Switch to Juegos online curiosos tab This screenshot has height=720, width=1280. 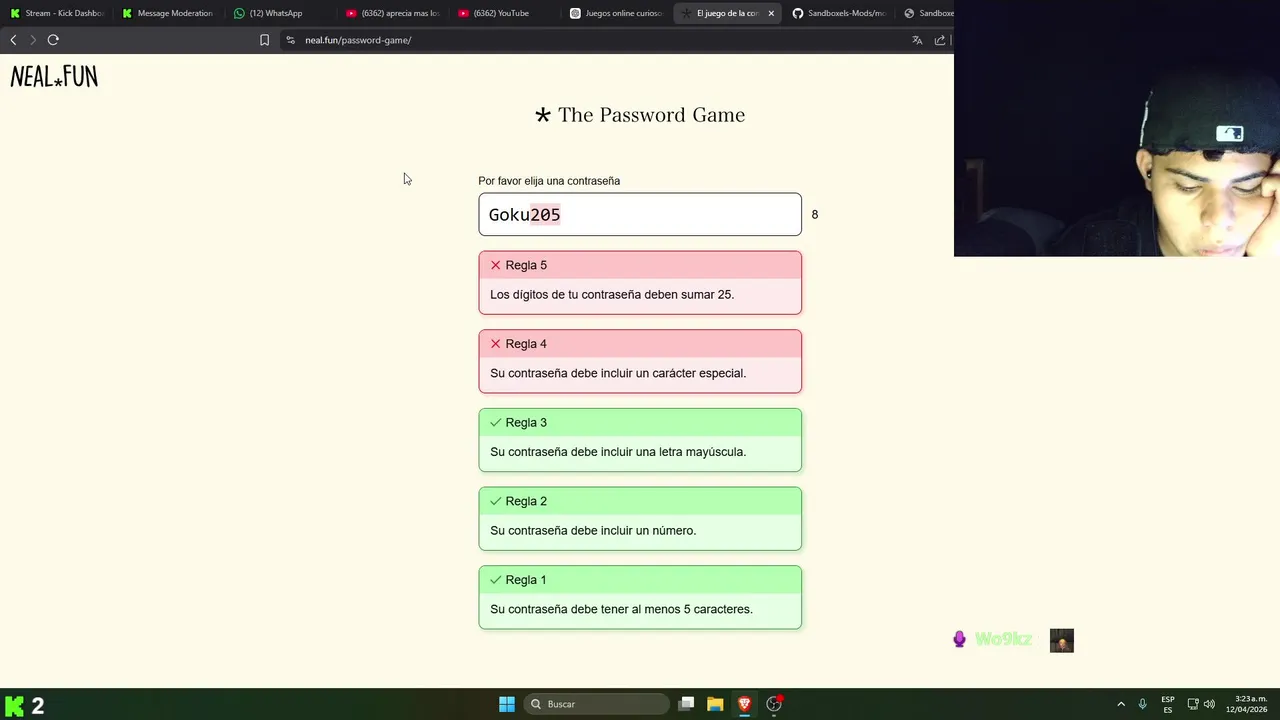tap(616, 13)
